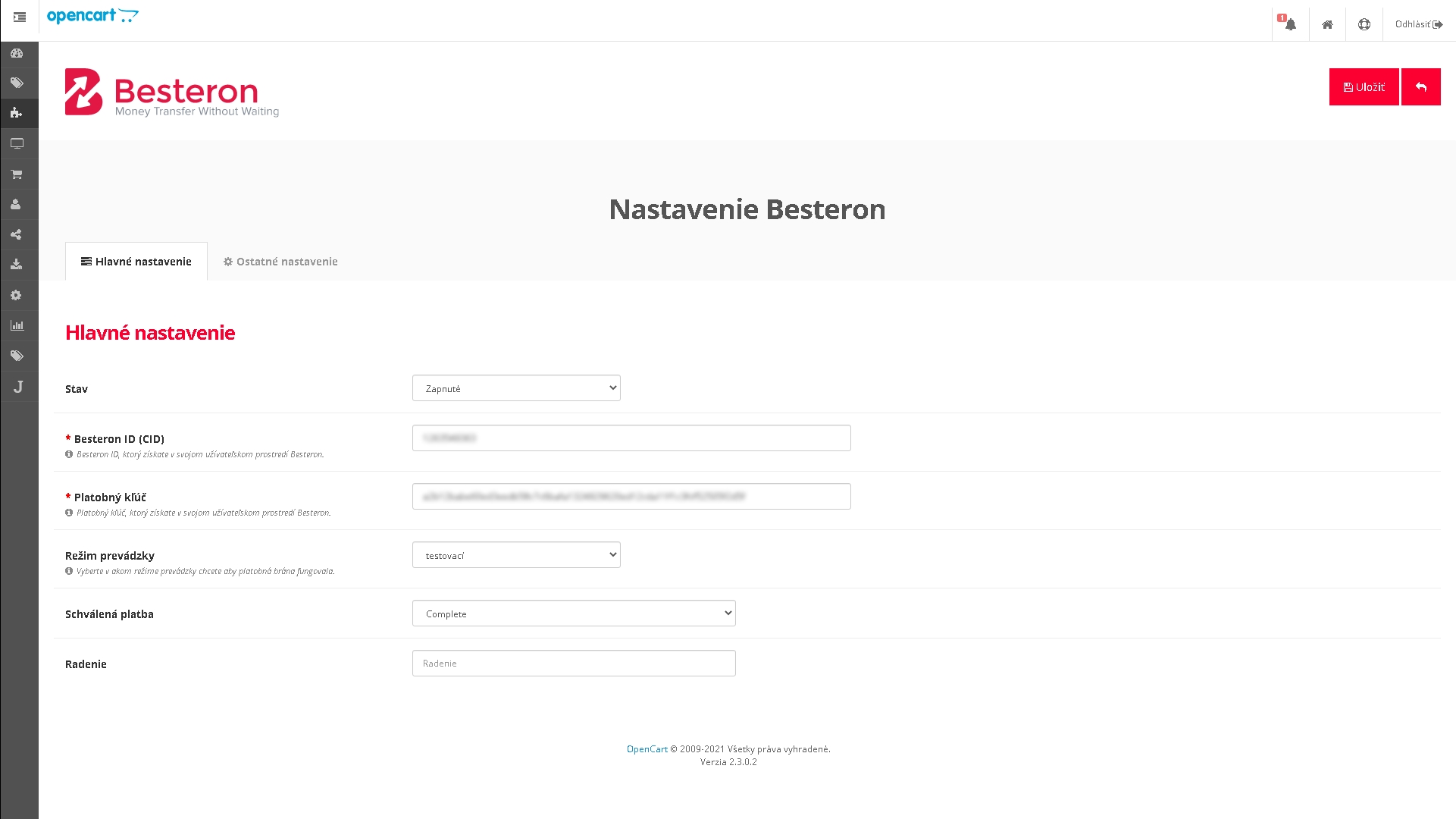1456x819 pixels.
Task: Click the Schválená platba label
Action: coord(109,614)
